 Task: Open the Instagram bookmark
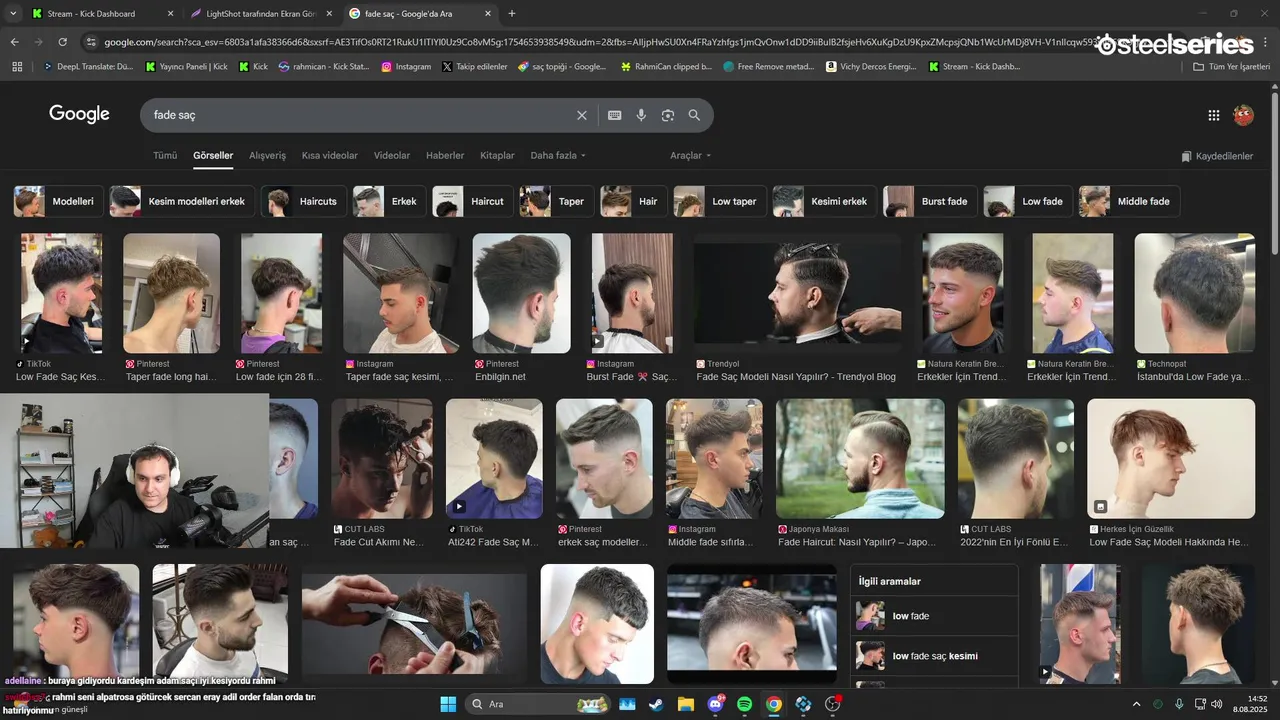[406, 67]
